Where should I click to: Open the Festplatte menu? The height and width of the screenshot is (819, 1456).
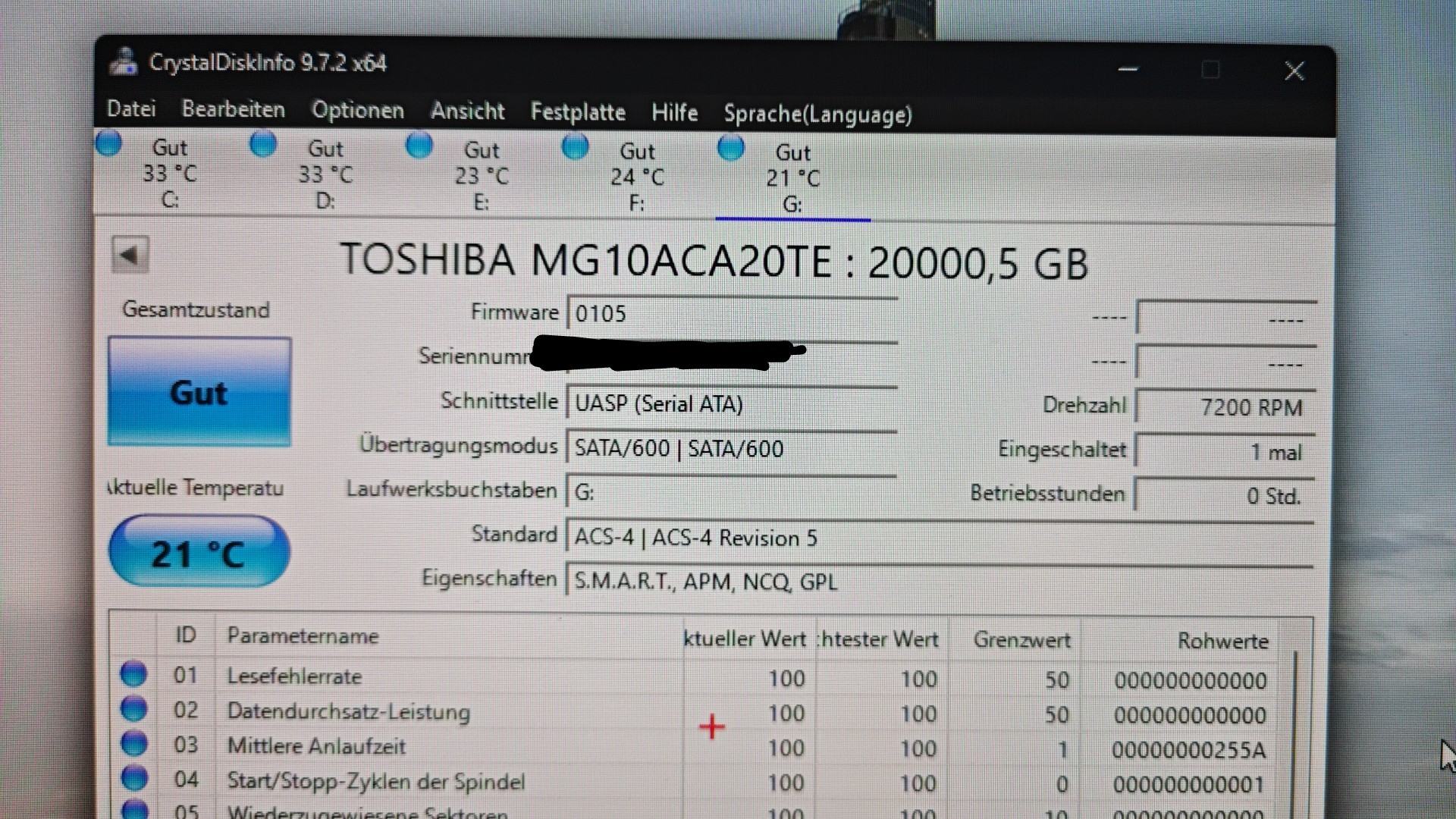(578, 112)
